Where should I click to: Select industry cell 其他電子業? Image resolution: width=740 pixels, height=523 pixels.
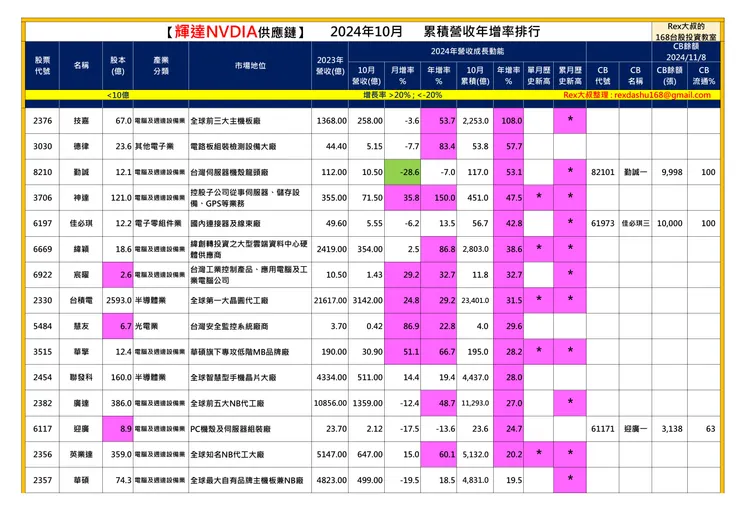click(x=161, y=146)
